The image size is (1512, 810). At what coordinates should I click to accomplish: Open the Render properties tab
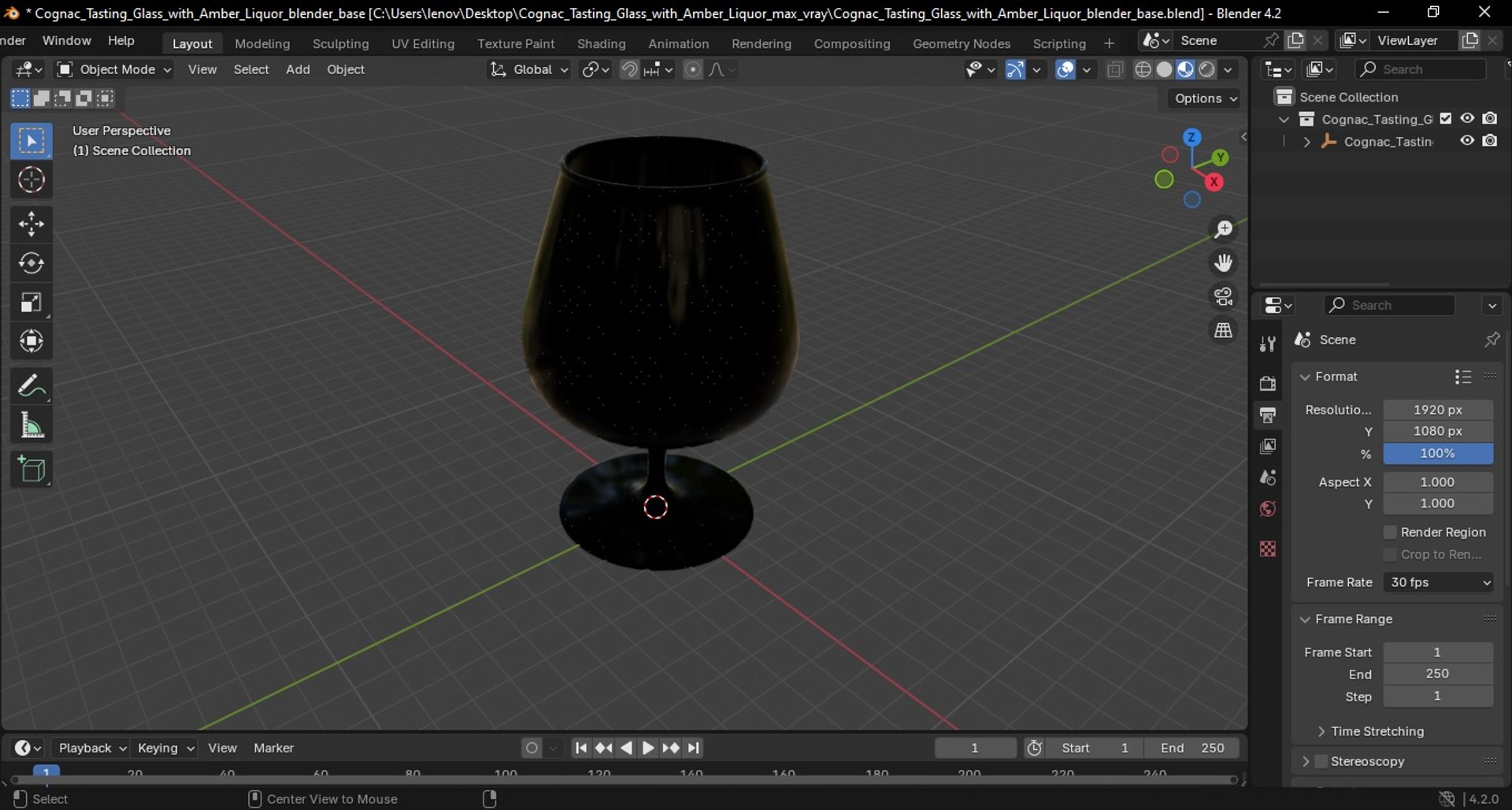coord(1268,384)
